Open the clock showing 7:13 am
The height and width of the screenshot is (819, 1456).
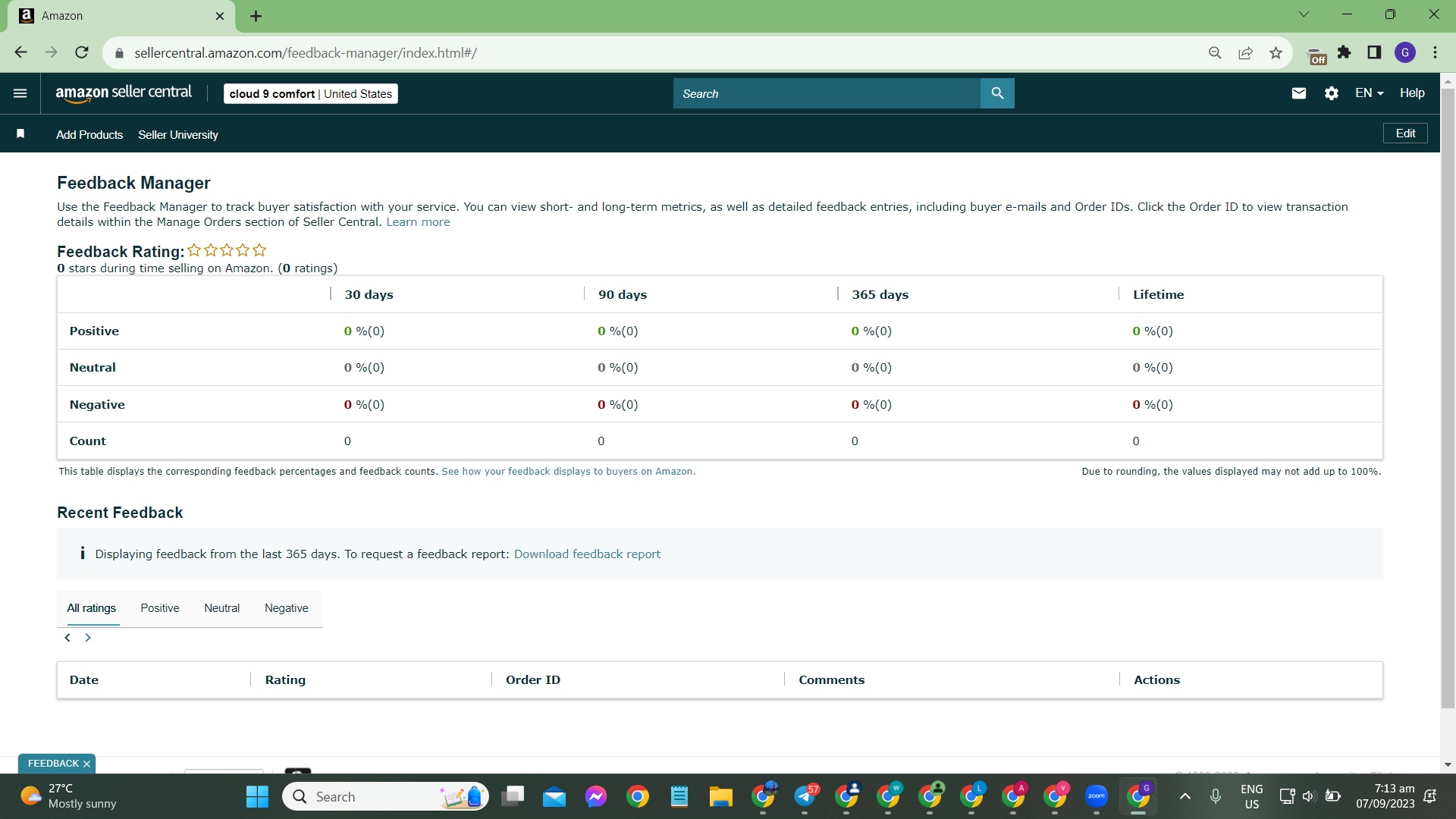pos(1385,796)
